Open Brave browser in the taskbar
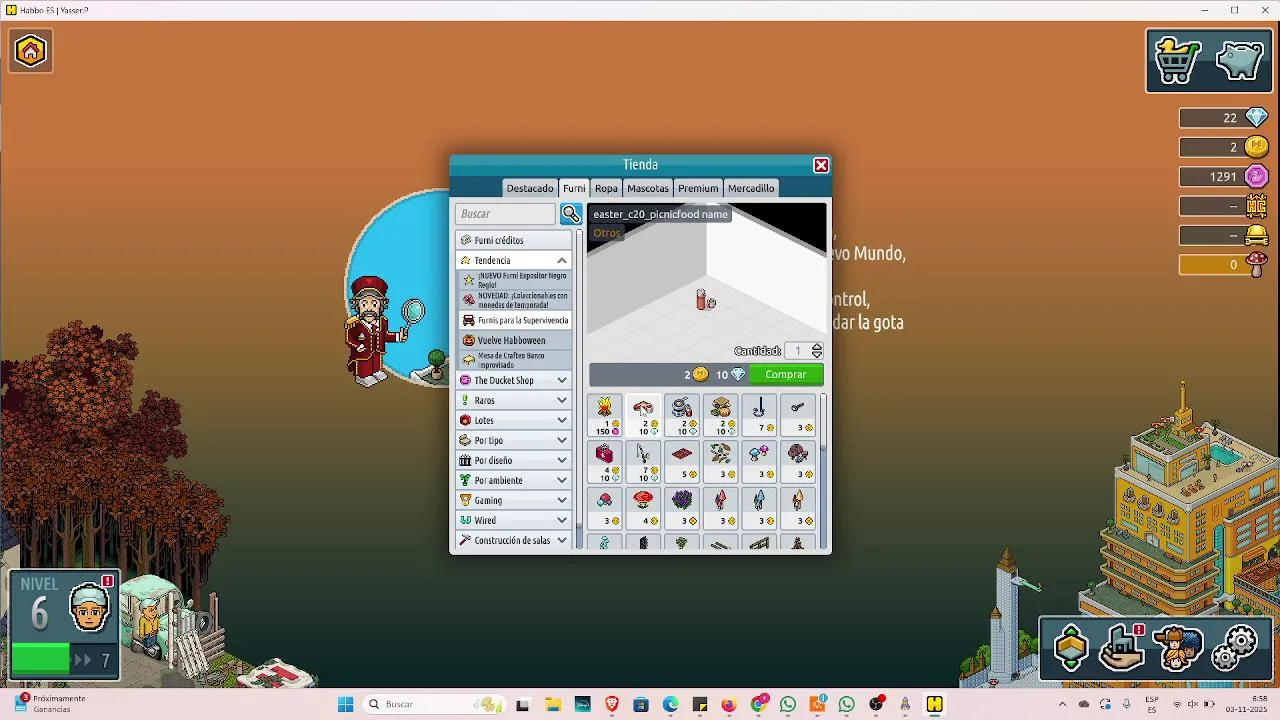Viewport: 1280px width, 720px height. (612, 705)
